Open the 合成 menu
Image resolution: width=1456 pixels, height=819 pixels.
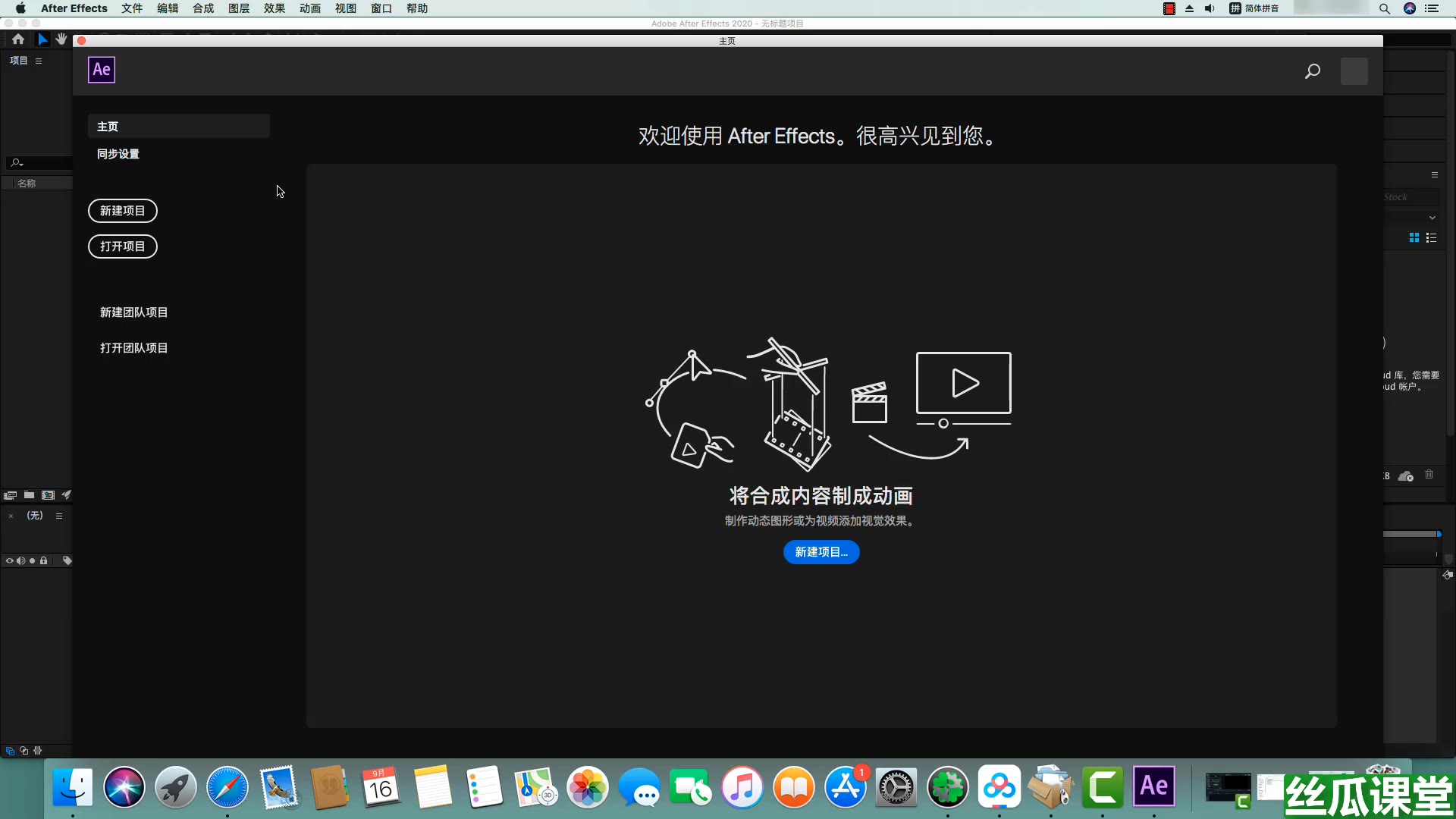203,8
